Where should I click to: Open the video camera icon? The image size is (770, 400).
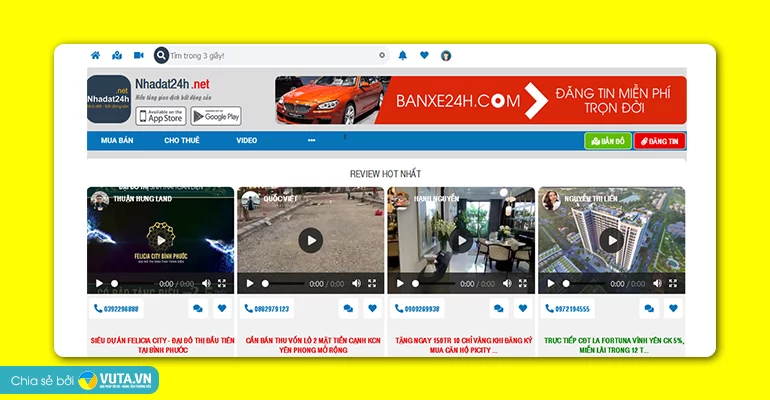(x=139, y=55)
